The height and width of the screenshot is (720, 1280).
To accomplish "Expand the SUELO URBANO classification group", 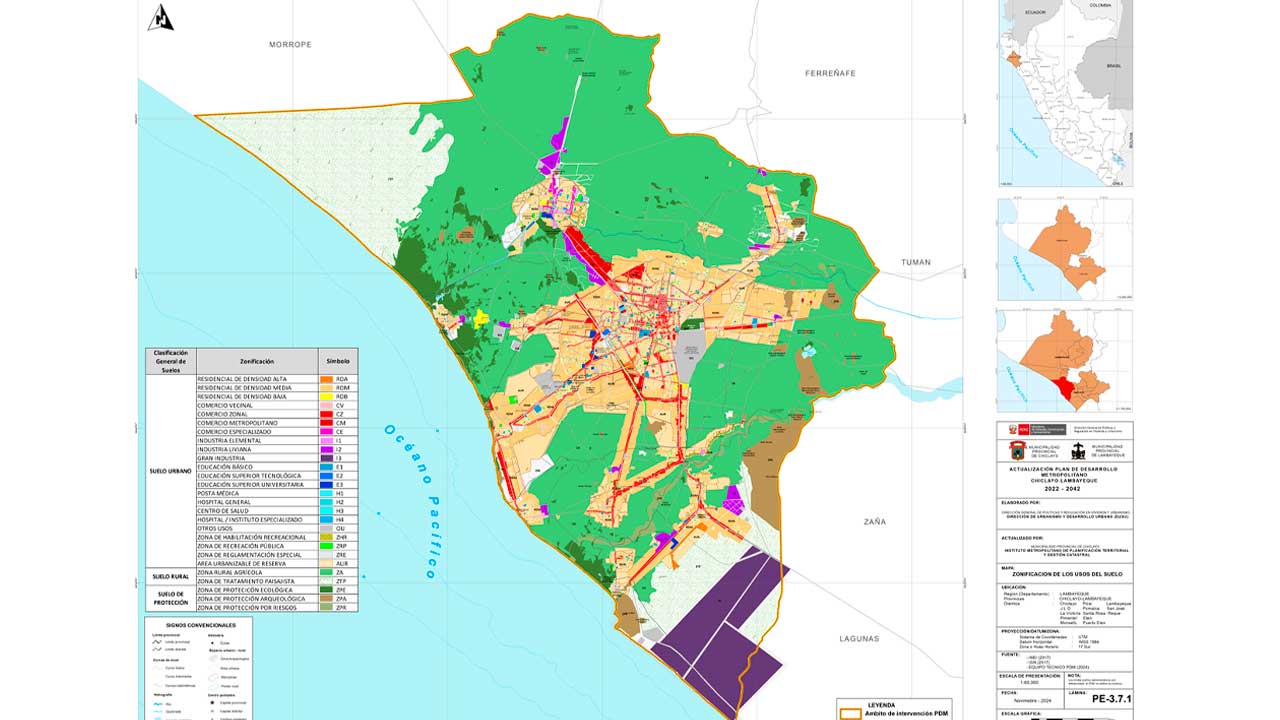I will (170, 470).
